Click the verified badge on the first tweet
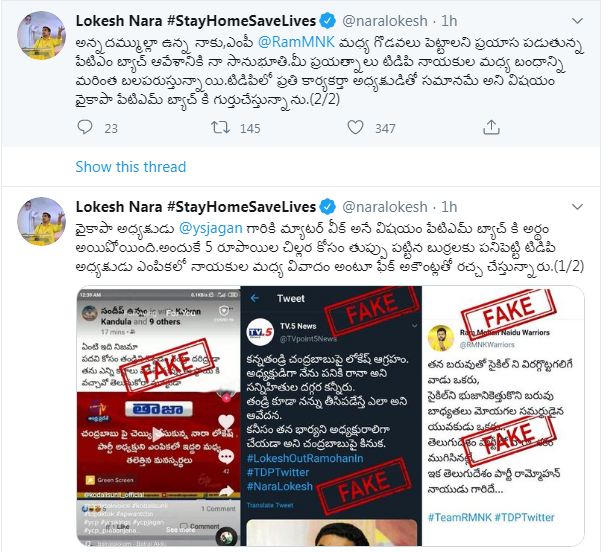 pos(328,21)
